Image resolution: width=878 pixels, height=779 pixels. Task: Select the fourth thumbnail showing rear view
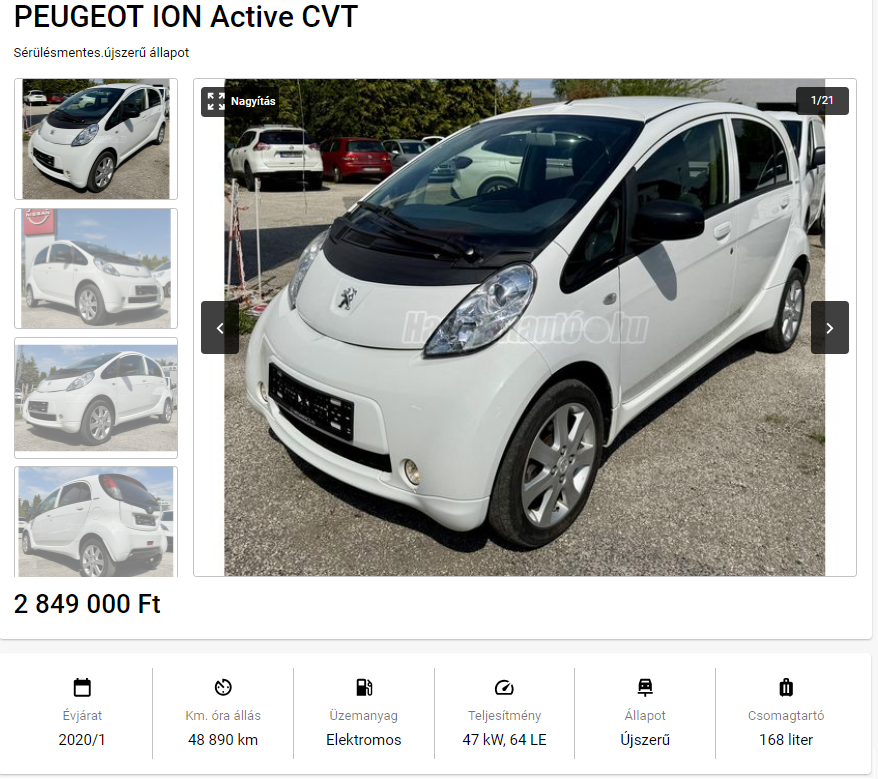(96, 521)
